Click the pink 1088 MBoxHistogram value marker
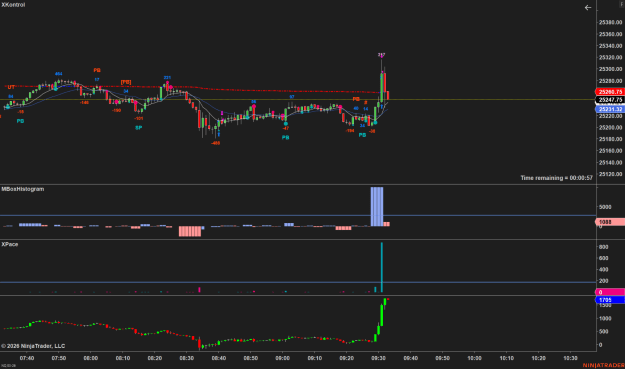The height and width of the screenshot is (369, 625). 609,222
